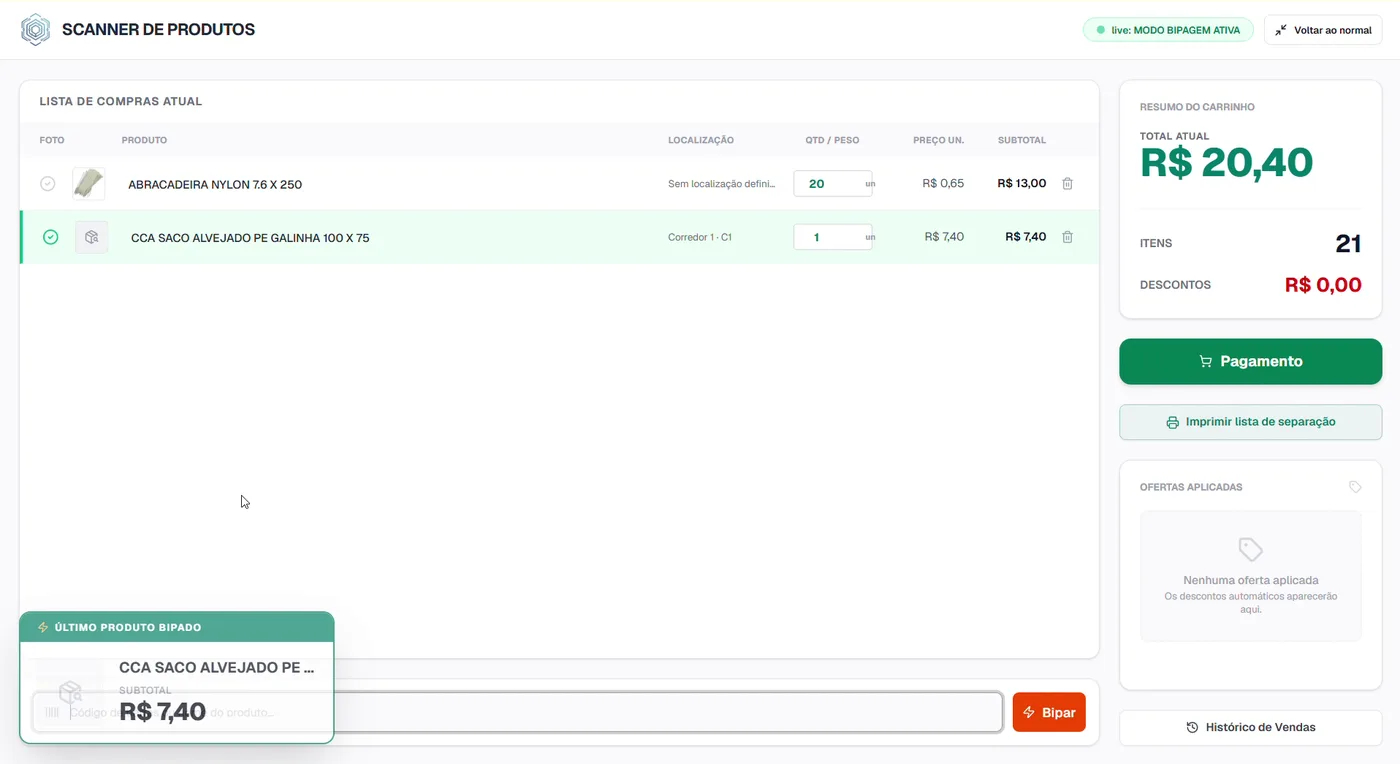This screenshot has width=1400, height=764.
Task: Click total atual R$ 20,40
Action: [1226, 162]
